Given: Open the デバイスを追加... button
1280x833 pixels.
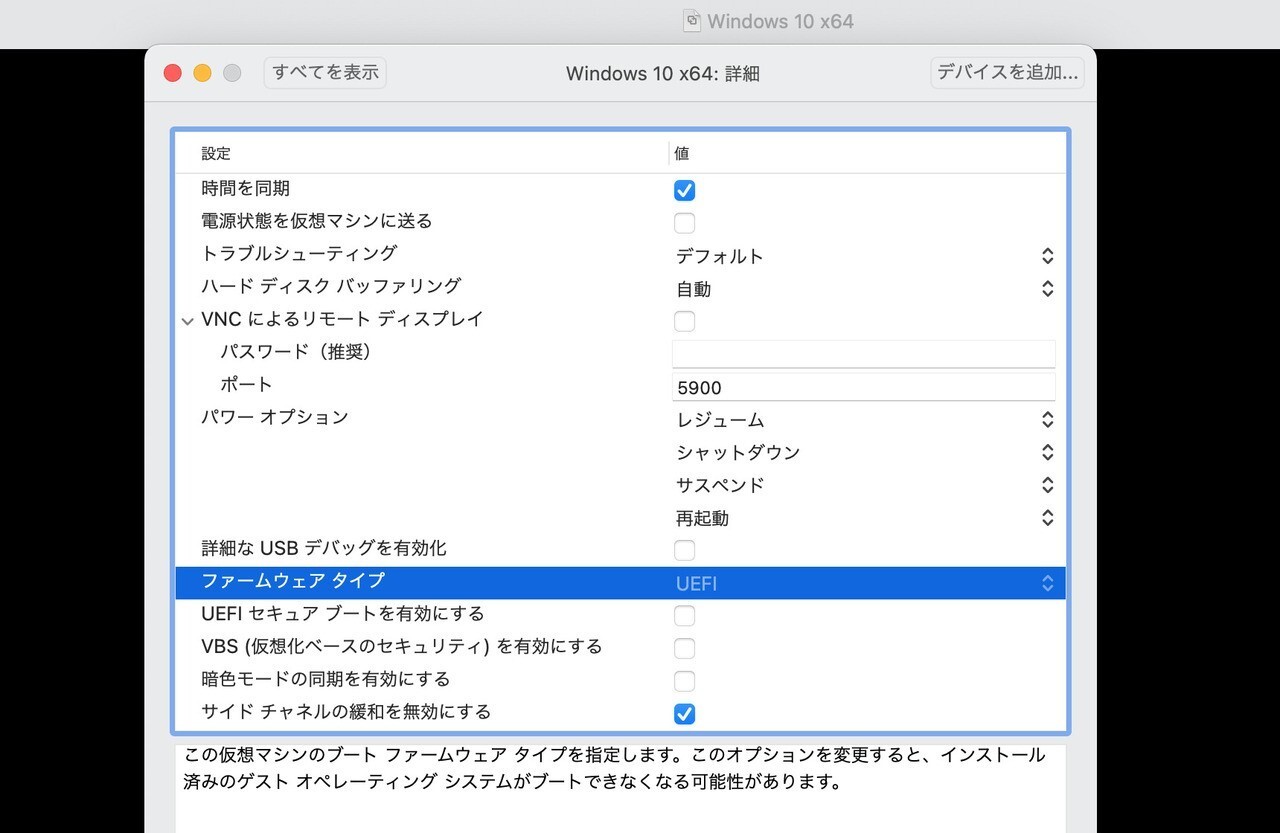Looking at the screenshot, I should tap(1007, 73).
